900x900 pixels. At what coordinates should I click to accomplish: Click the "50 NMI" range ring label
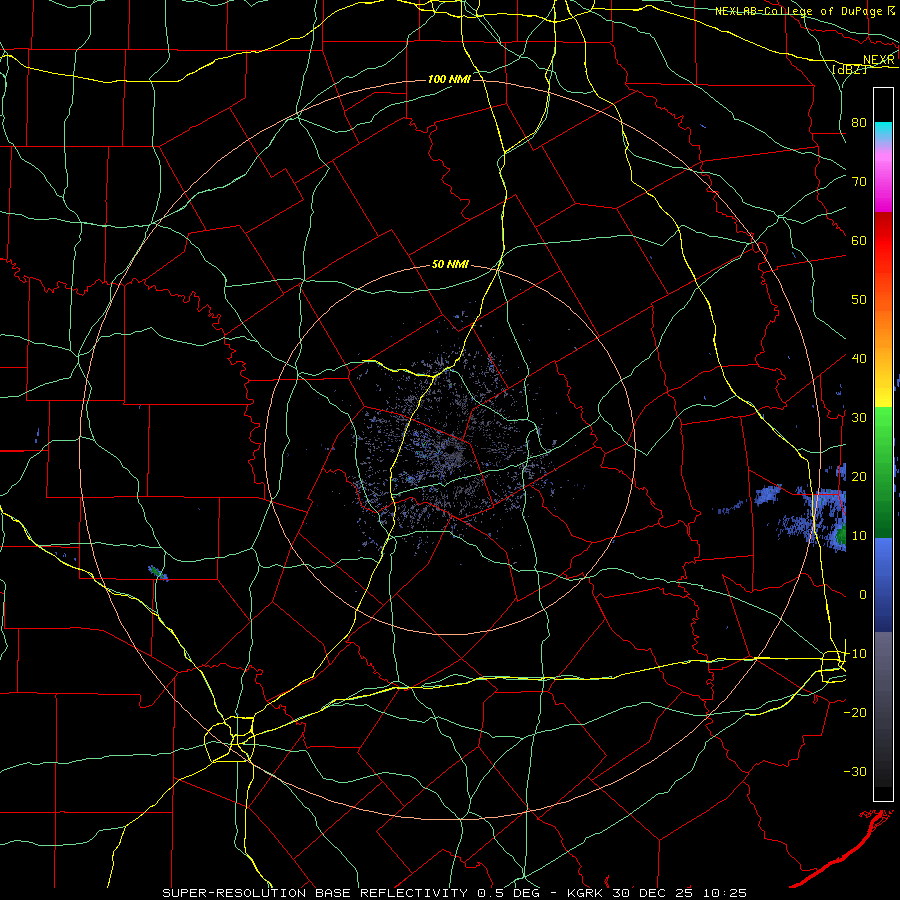click(450, 265)
